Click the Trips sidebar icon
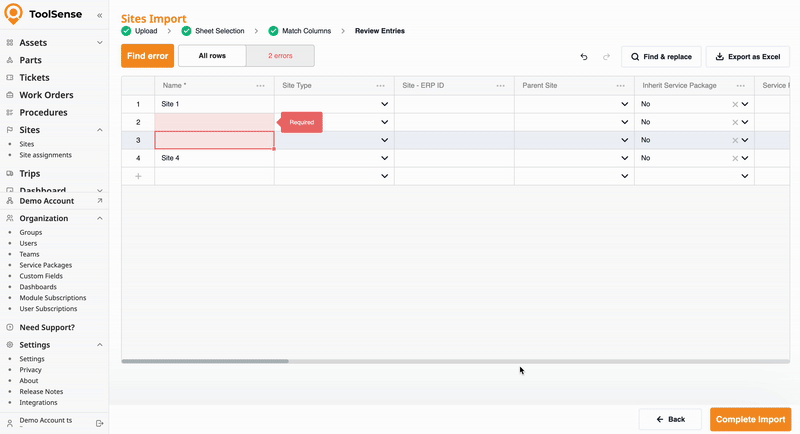The image size is (800, 434). click(x=10, y=173)
